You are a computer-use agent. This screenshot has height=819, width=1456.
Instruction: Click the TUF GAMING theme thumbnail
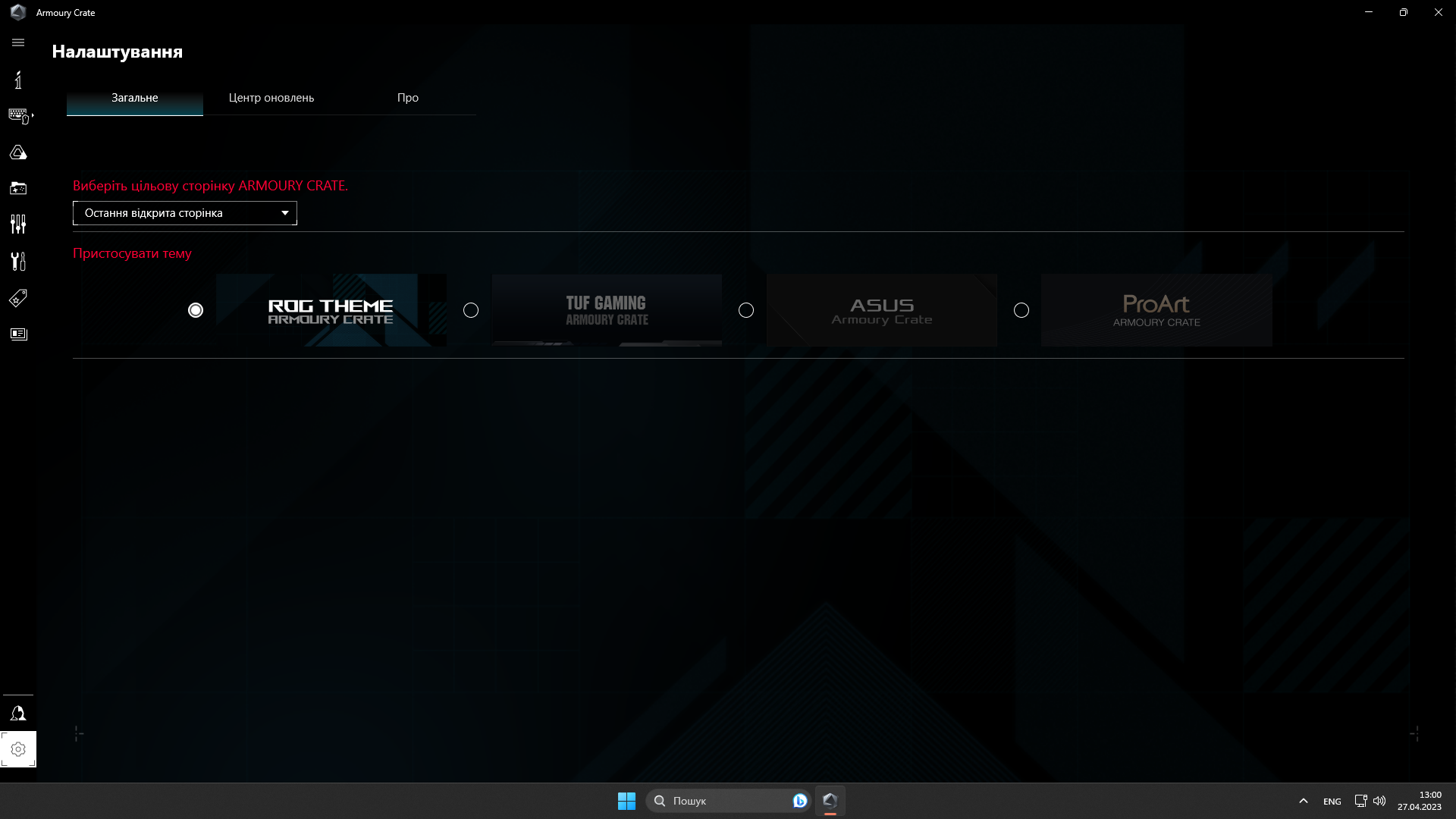pyautogui.click(x=607, y=310)
